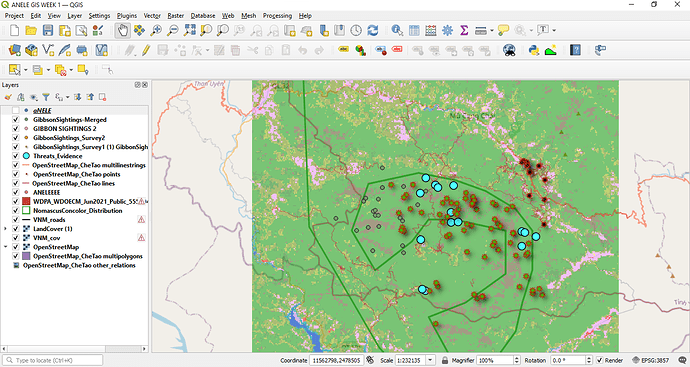Select the NomascusConcolor_Distribution layer name
The image size is (690, 367).
point(77,210)
